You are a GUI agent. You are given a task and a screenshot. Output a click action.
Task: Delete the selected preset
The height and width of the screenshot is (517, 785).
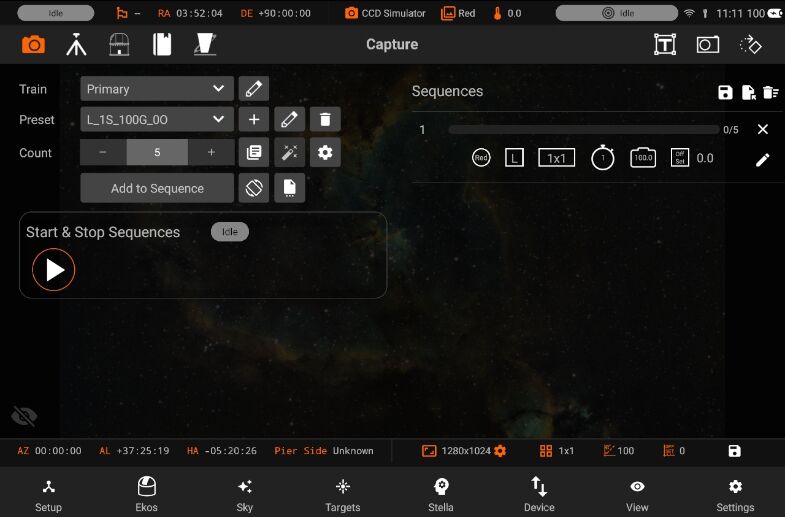(325, 119)
